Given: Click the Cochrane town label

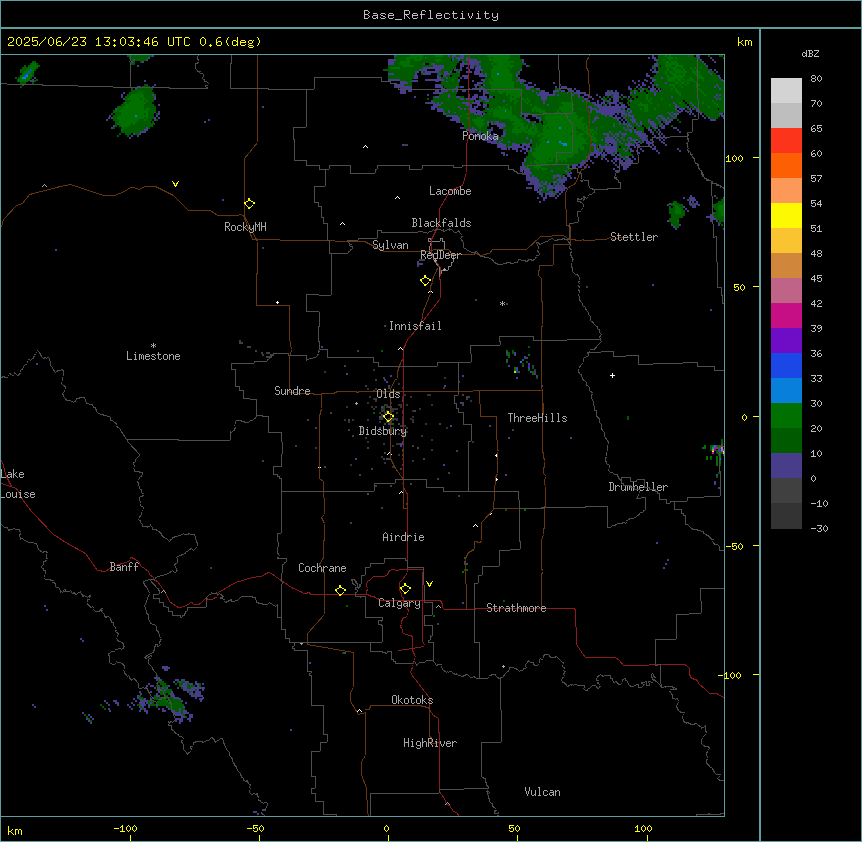Looking at the screenshot, I should point(322,568).
